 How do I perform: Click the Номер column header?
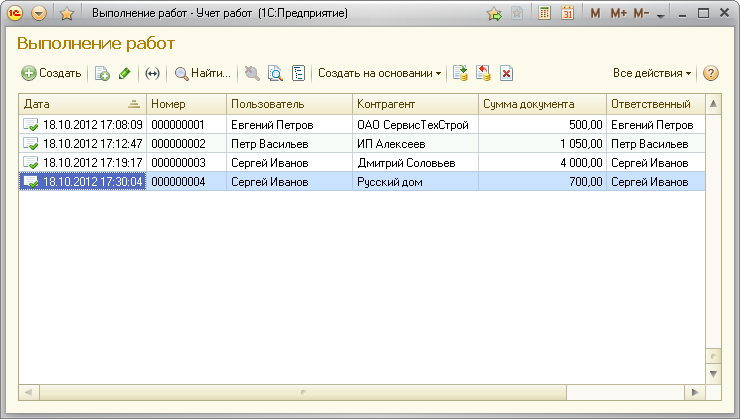[x=186, y=104]
